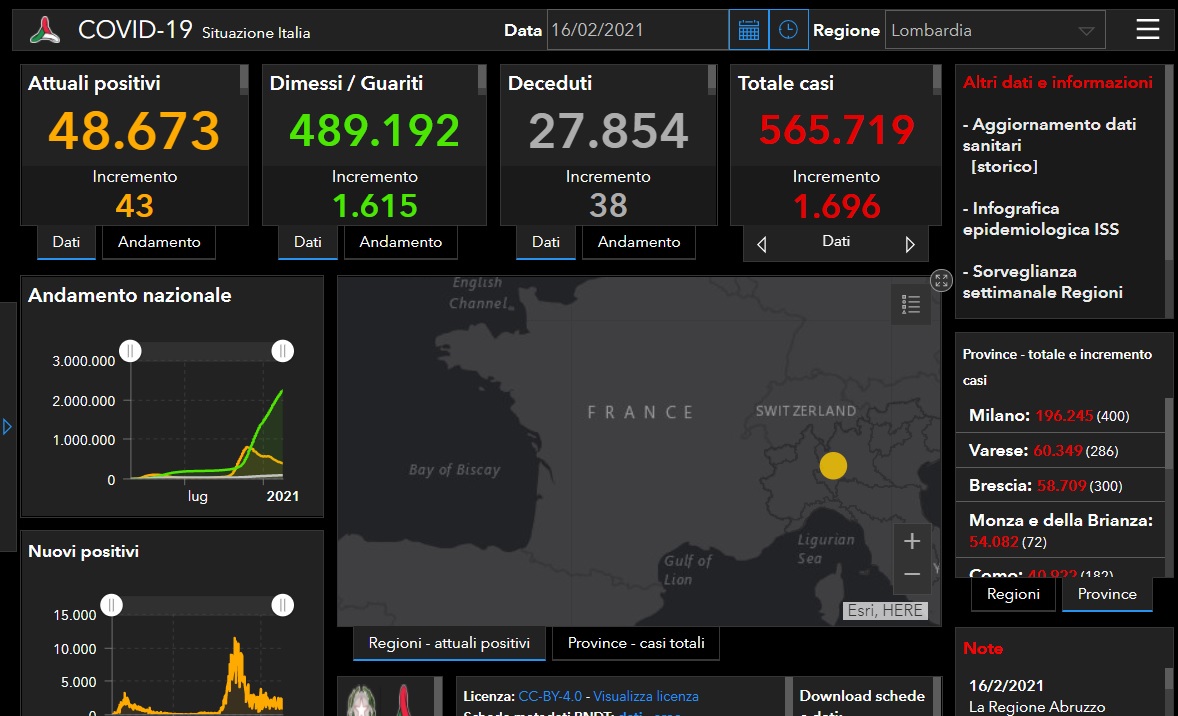Open the hamburger menu
Image resolution: width=1178 pixels, height=716 pixels.
coord(1148,30)
